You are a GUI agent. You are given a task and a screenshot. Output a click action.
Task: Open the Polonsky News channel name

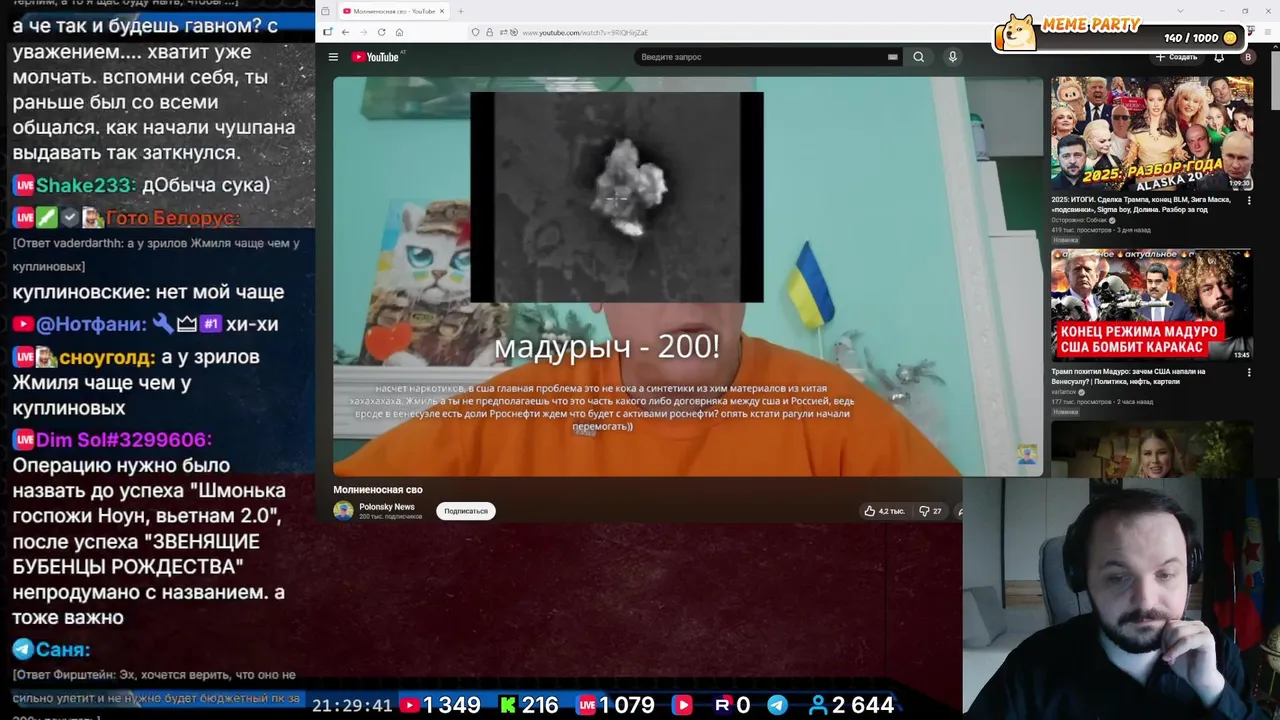[387, 507]
